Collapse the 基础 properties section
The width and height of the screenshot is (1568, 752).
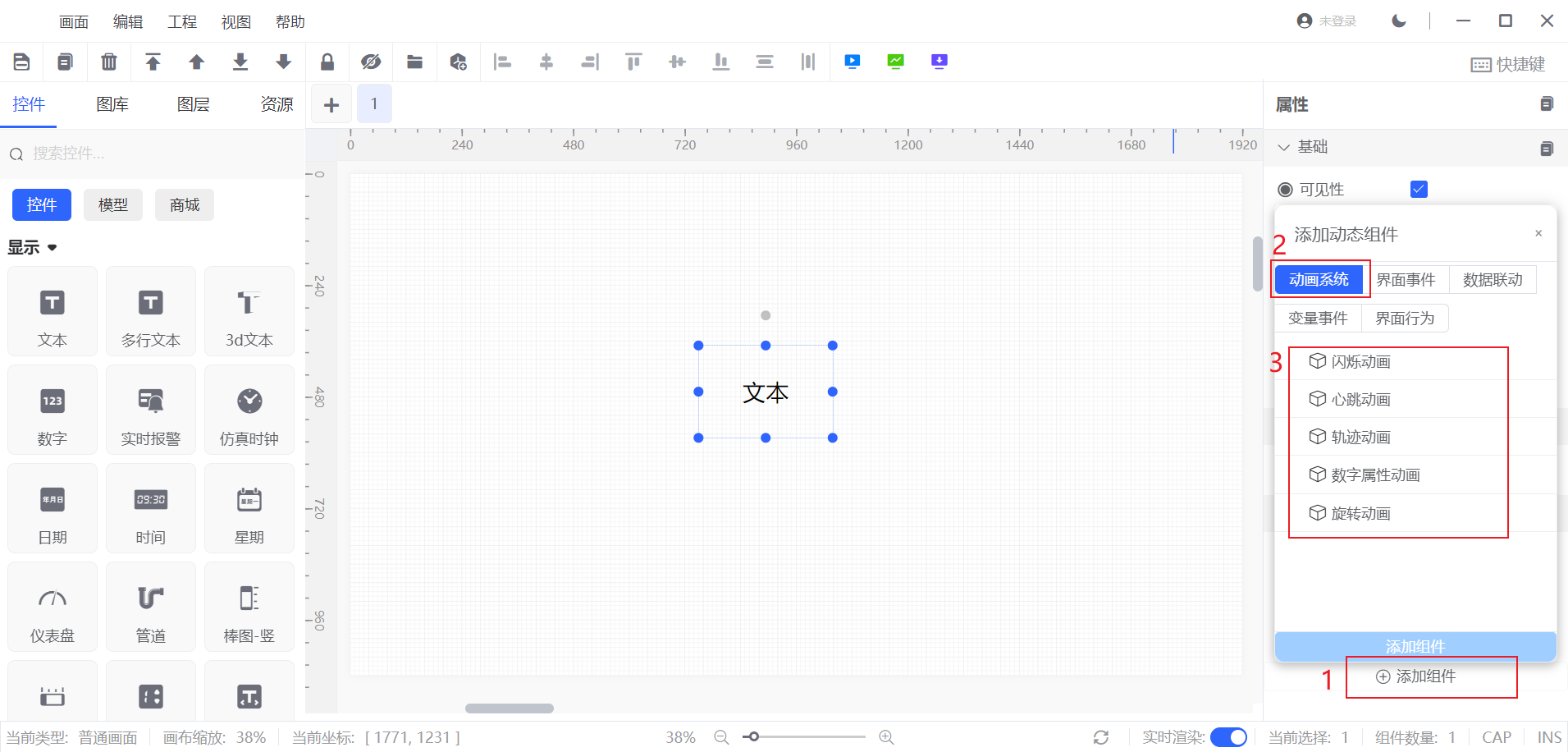(x=1284, y=147)
